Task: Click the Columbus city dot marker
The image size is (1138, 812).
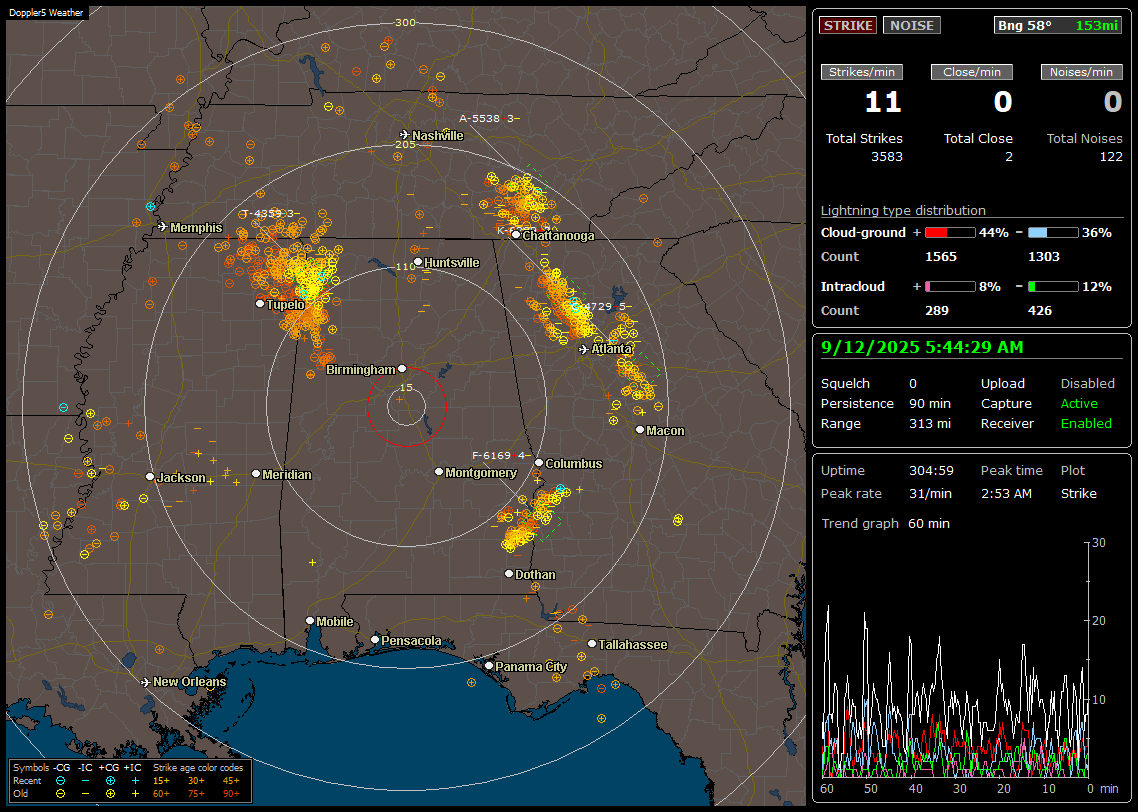Action: pyautogui.click(x=539, y=463)
